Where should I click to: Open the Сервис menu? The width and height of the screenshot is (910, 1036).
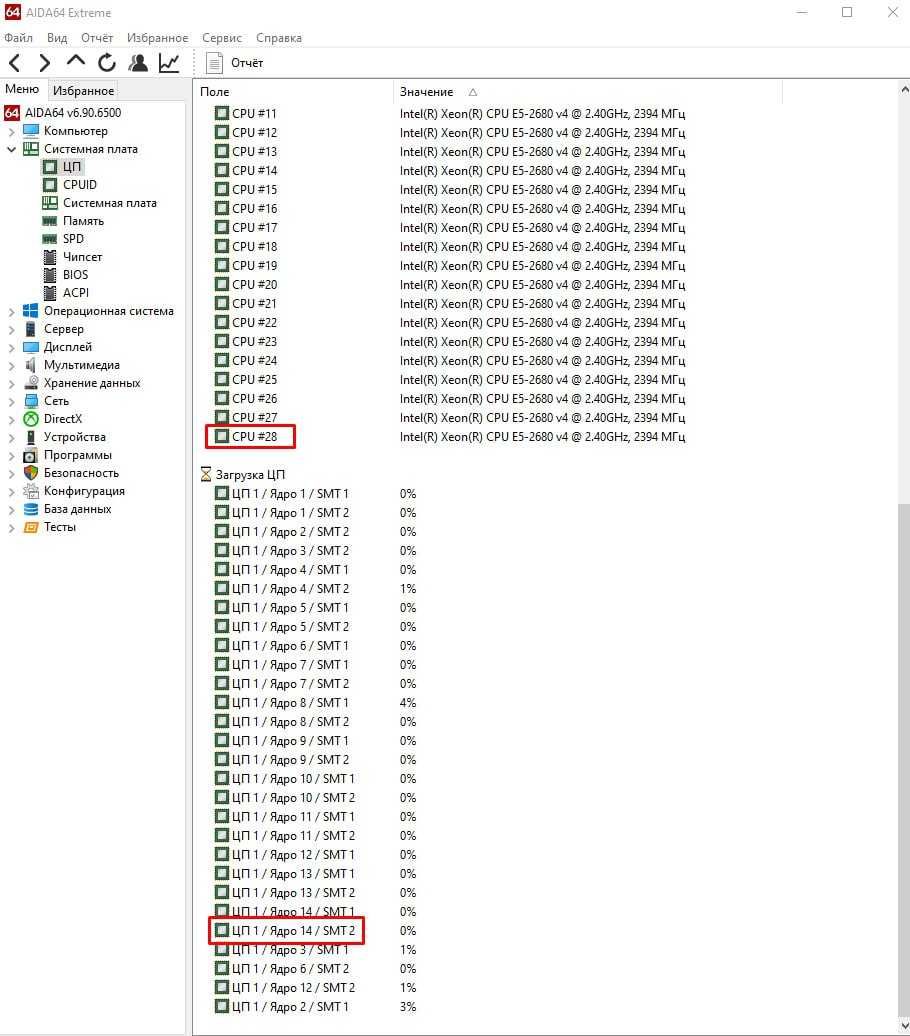click(x=222, y=38)
